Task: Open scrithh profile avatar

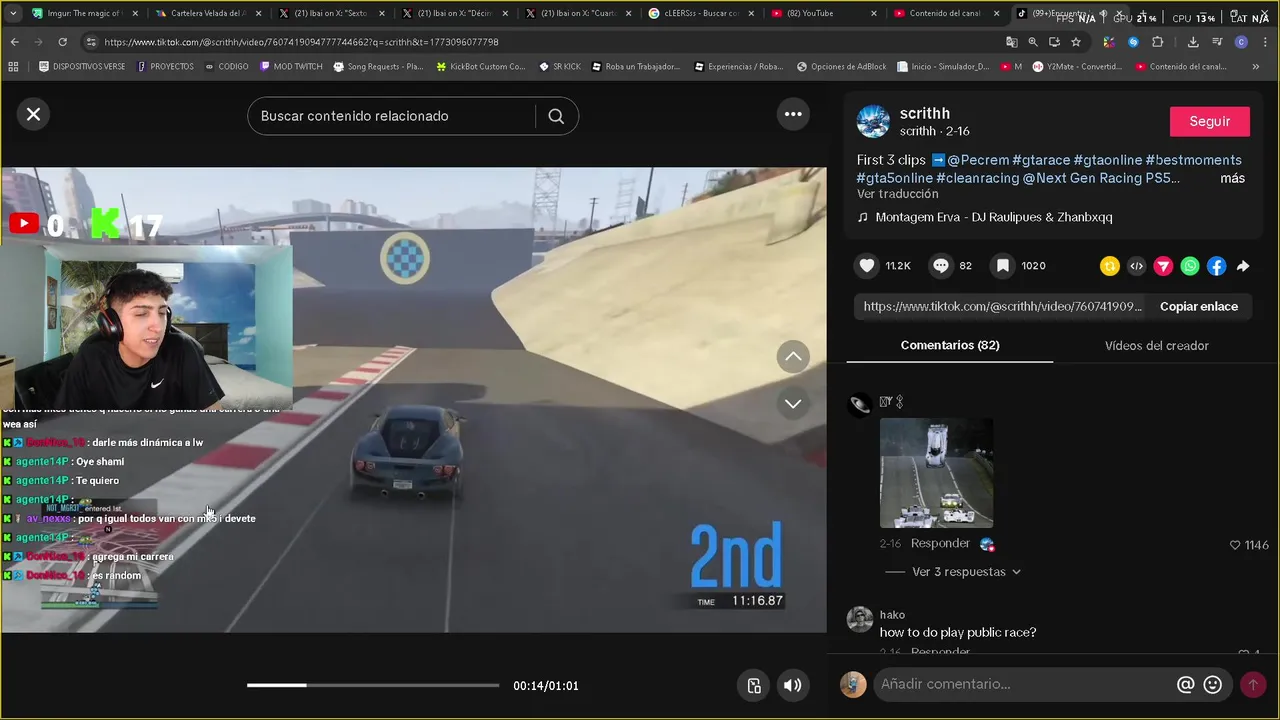Action: 873,121
